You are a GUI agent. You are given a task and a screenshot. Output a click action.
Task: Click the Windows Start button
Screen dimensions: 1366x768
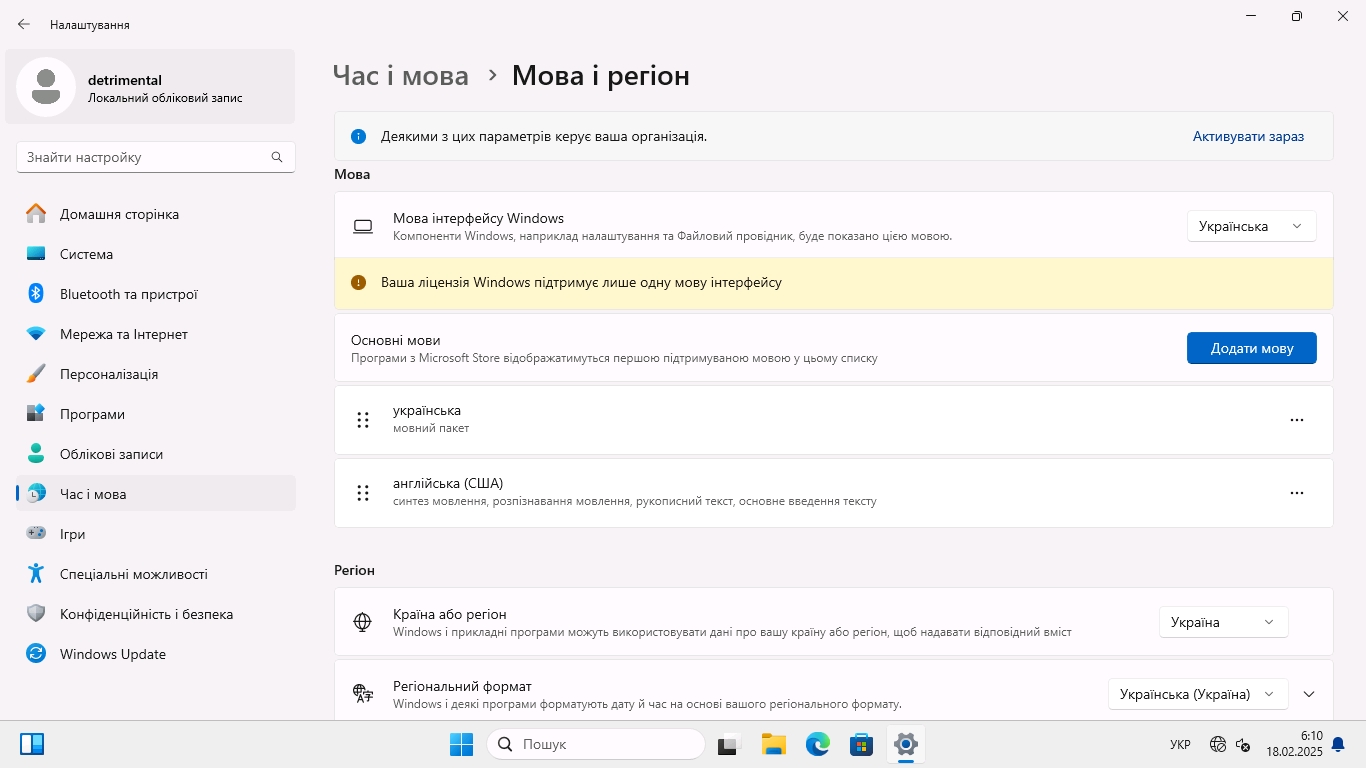point(461,744)
